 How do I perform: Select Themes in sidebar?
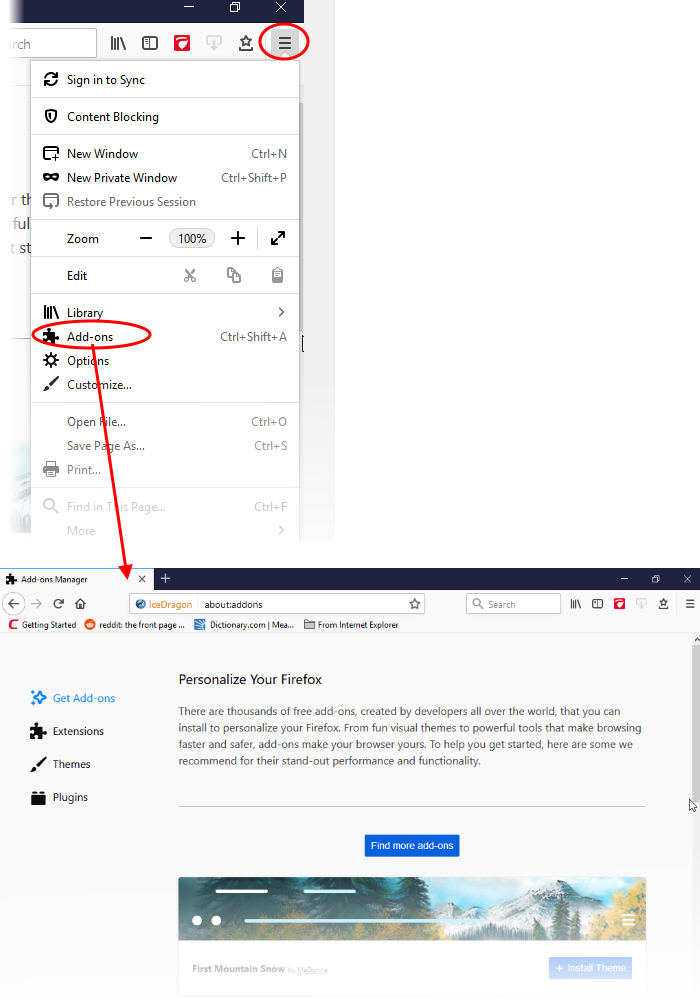(x=60, y=764)
